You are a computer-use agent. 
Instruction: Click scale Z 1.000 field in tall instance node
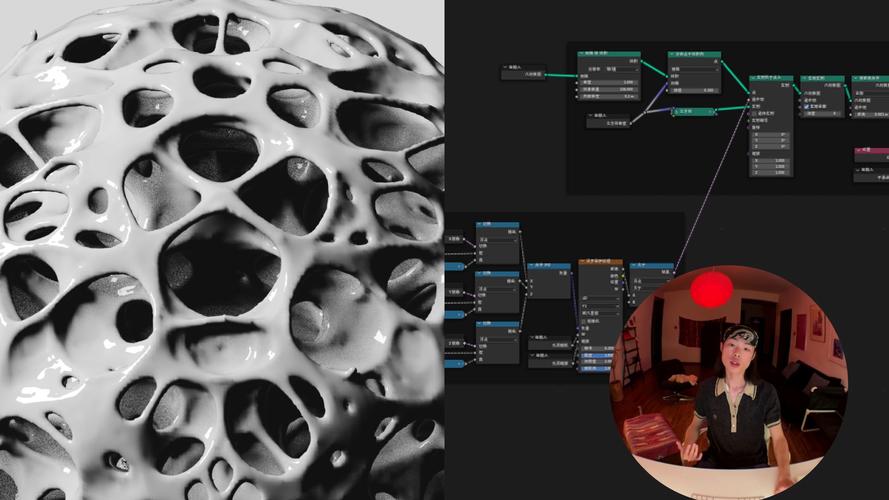tap(771, 172)
